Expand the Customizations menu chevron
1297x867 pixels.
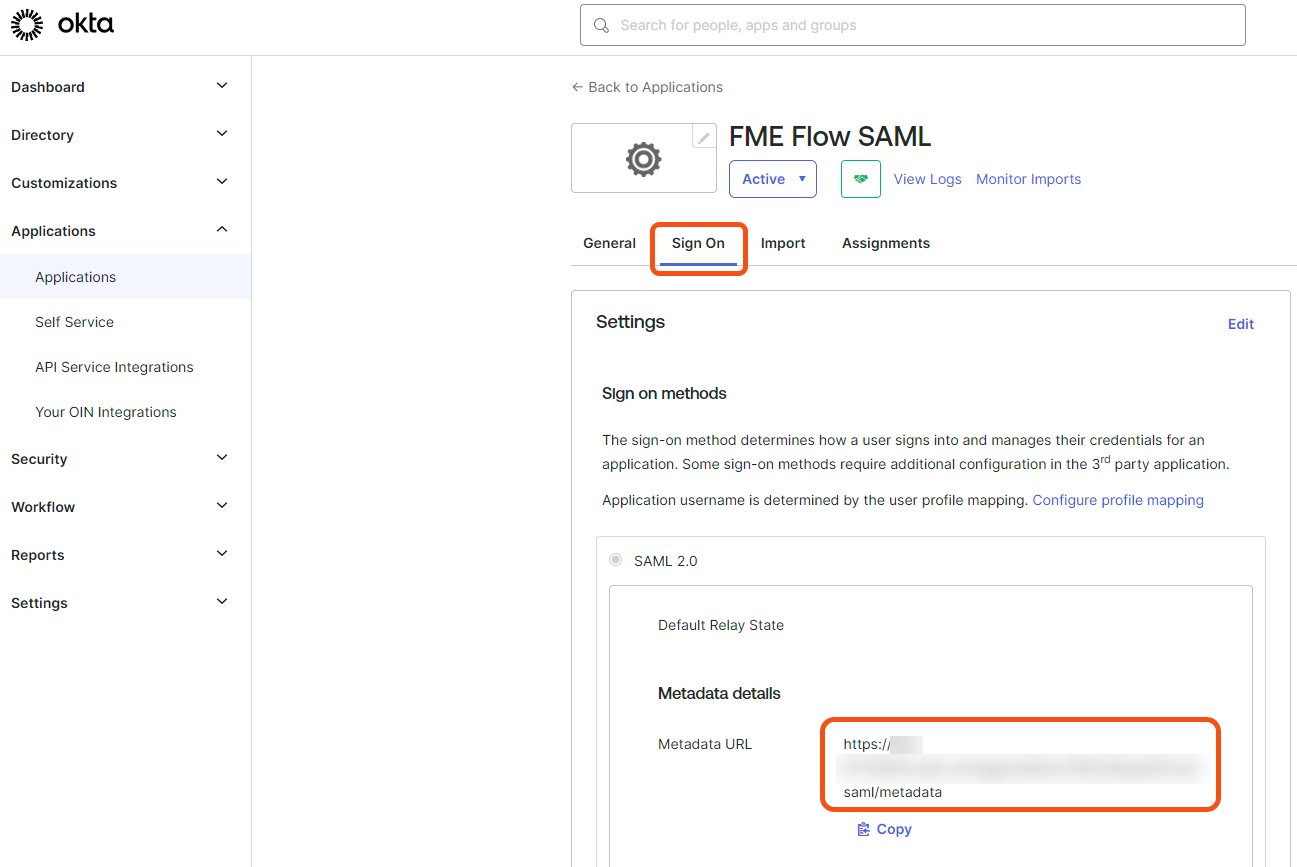(222, 182)
